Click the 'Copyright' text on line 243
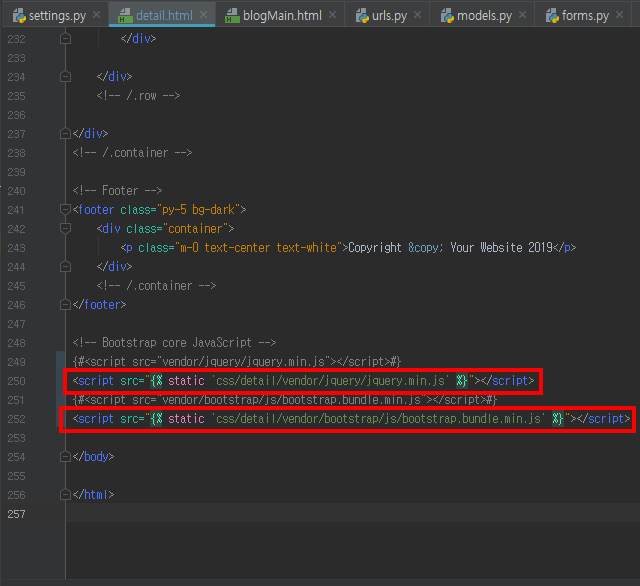 pyautogui.click(x=375, y=248)
